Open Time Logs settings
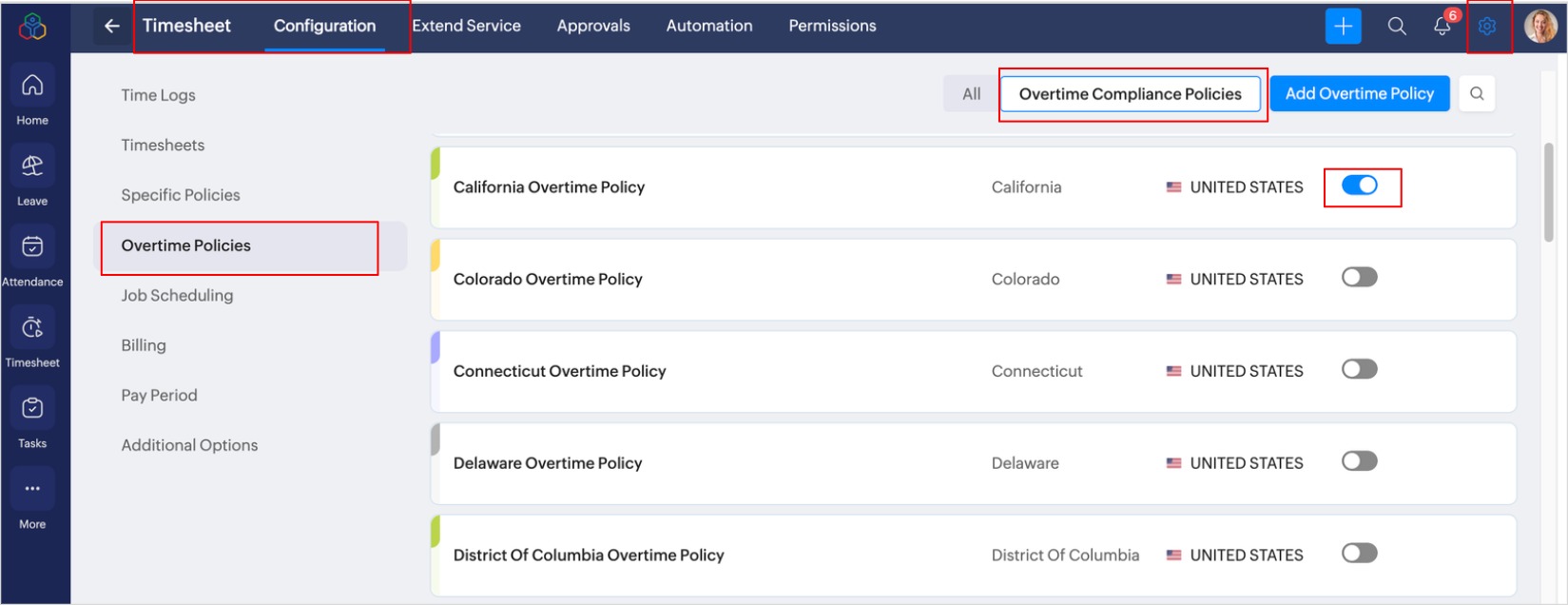This screenshot has width=1568, height=605. tap(158, 95)
